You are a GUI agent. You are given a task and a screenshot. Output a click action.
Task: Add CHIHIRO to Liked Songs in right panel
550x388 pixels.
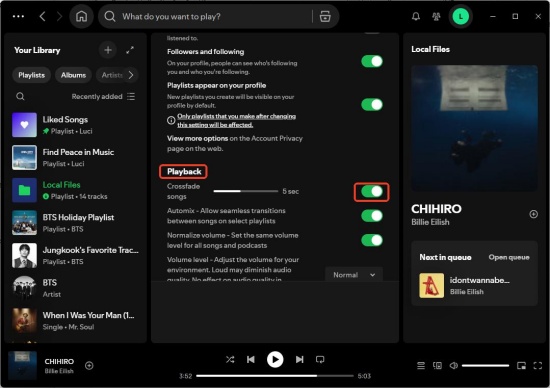534,214
